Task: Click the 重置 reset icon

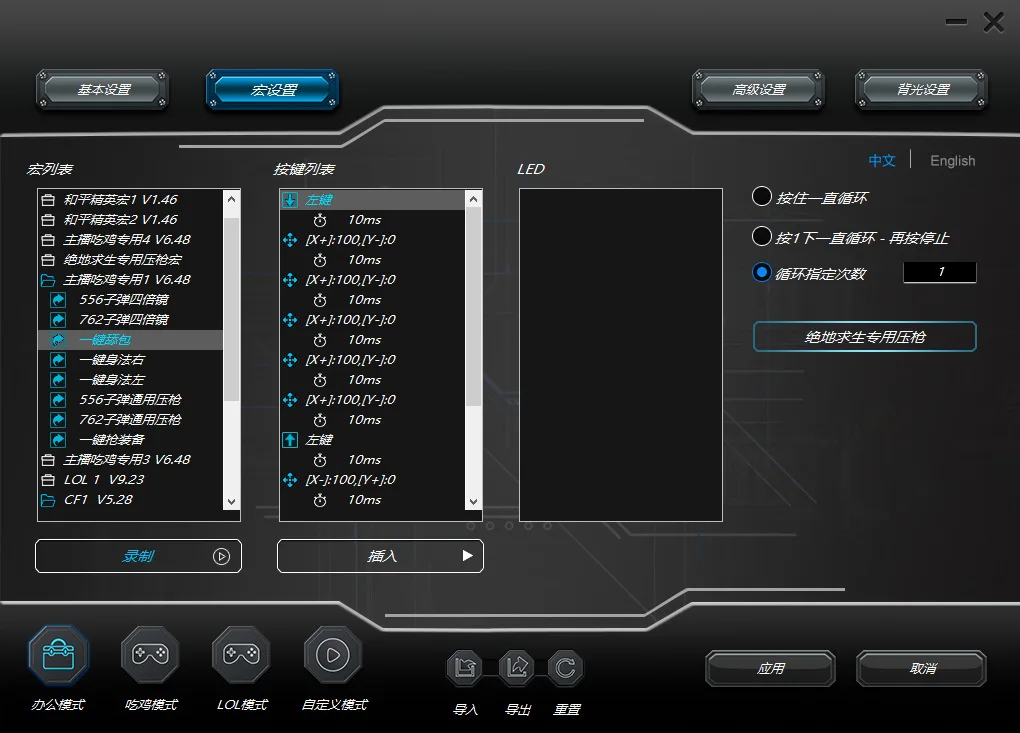Action: coord(565,668)
